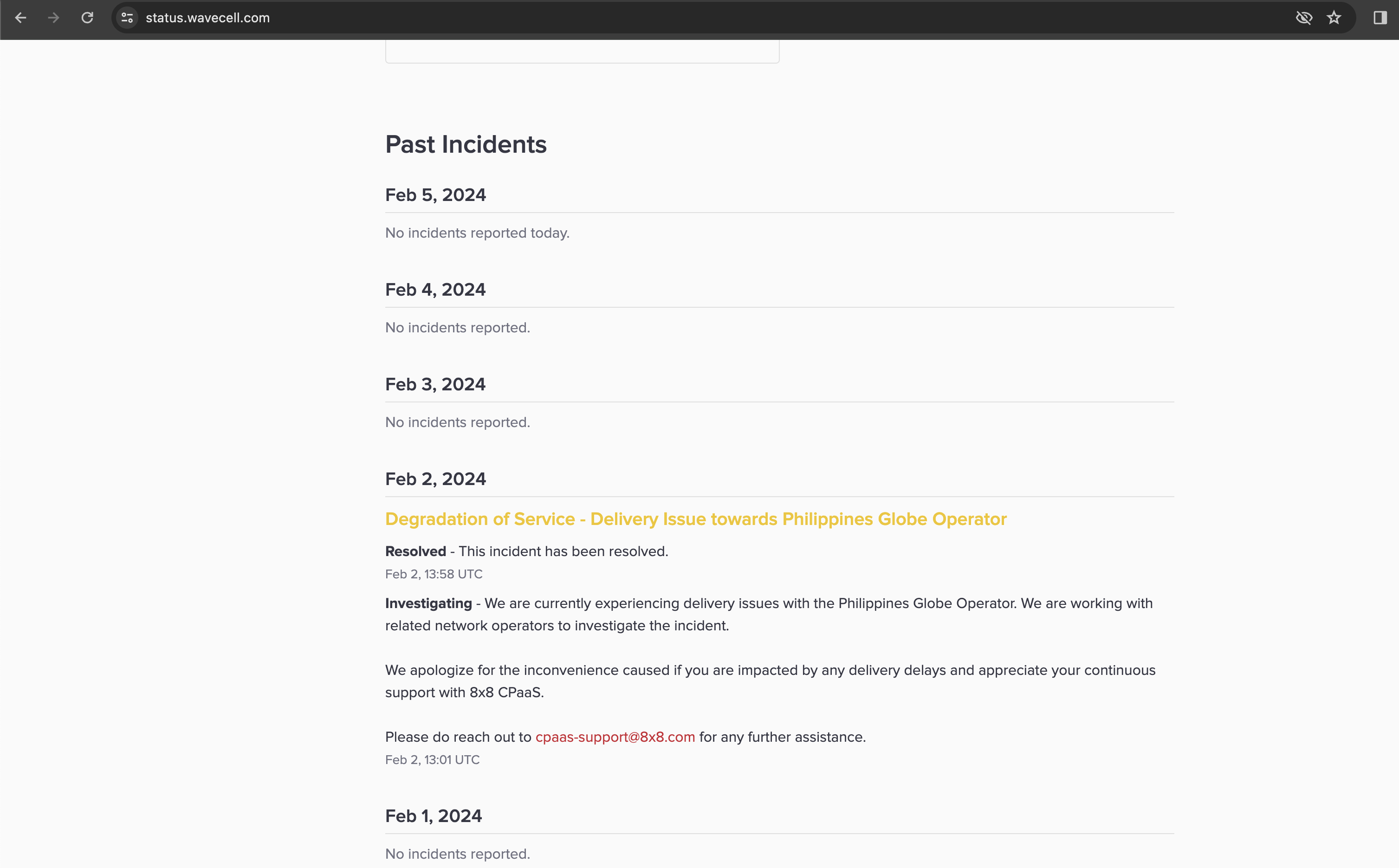
Task: Click 'No incidents reported today.' text
Action: (477, 233)
